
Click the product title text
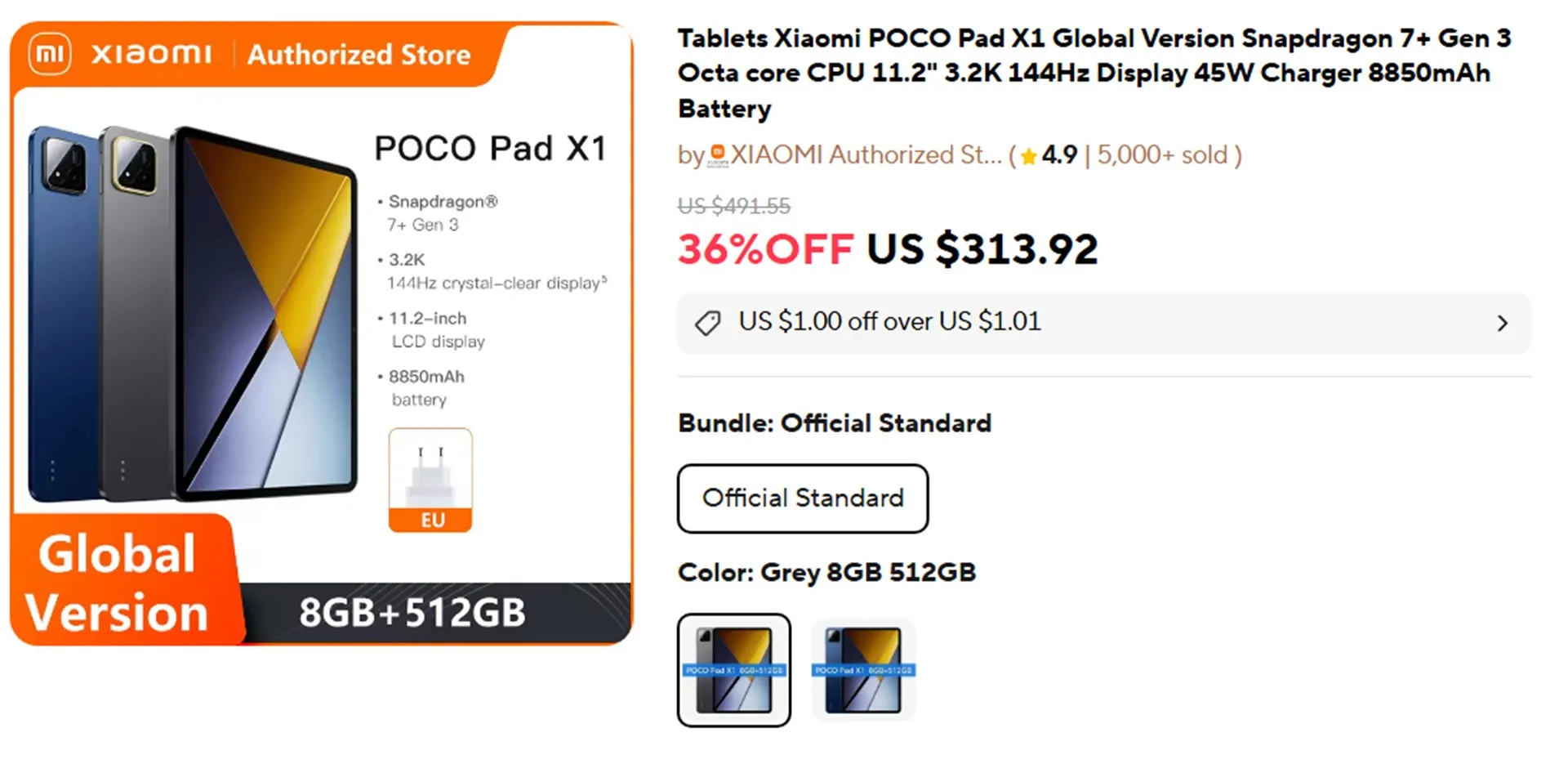1094,73
